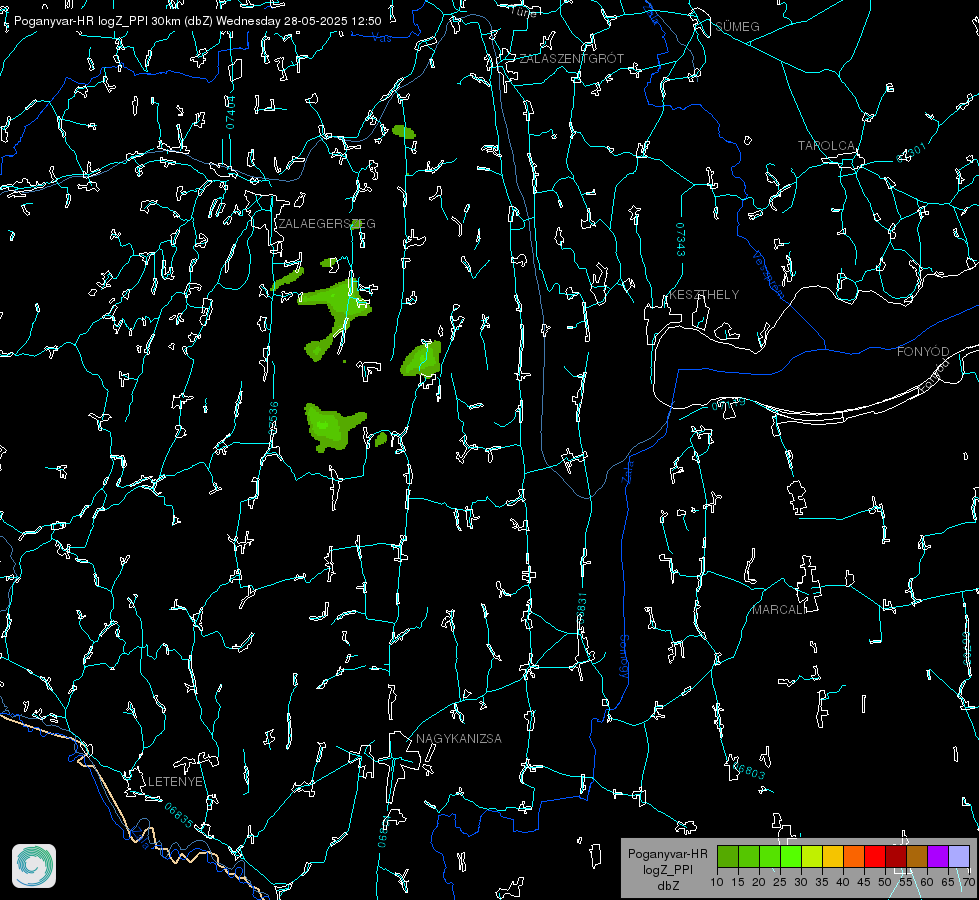Click the logZ_PPI legend label
979x900 pixels.
pyautogui.click(x=667, y=869)
